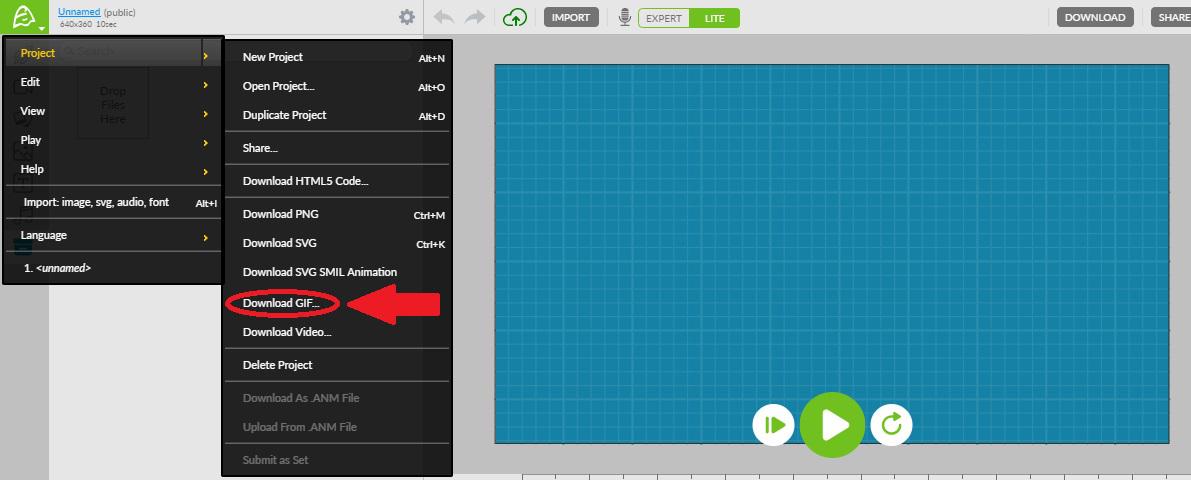Expand the View submenu
The height and width of the screenshot is (480, 1191).
[x=114, y=111]
